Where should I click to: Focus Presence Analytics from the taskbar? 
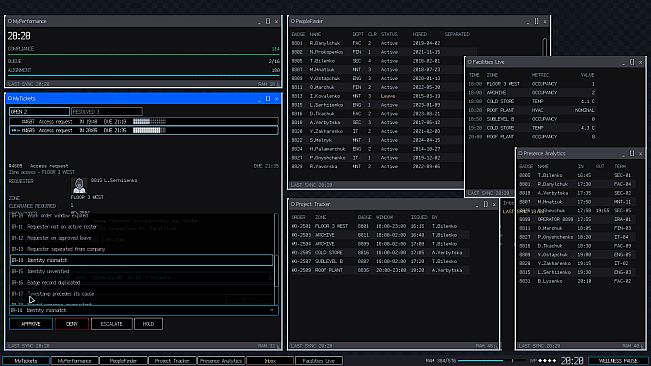(221, 361)
